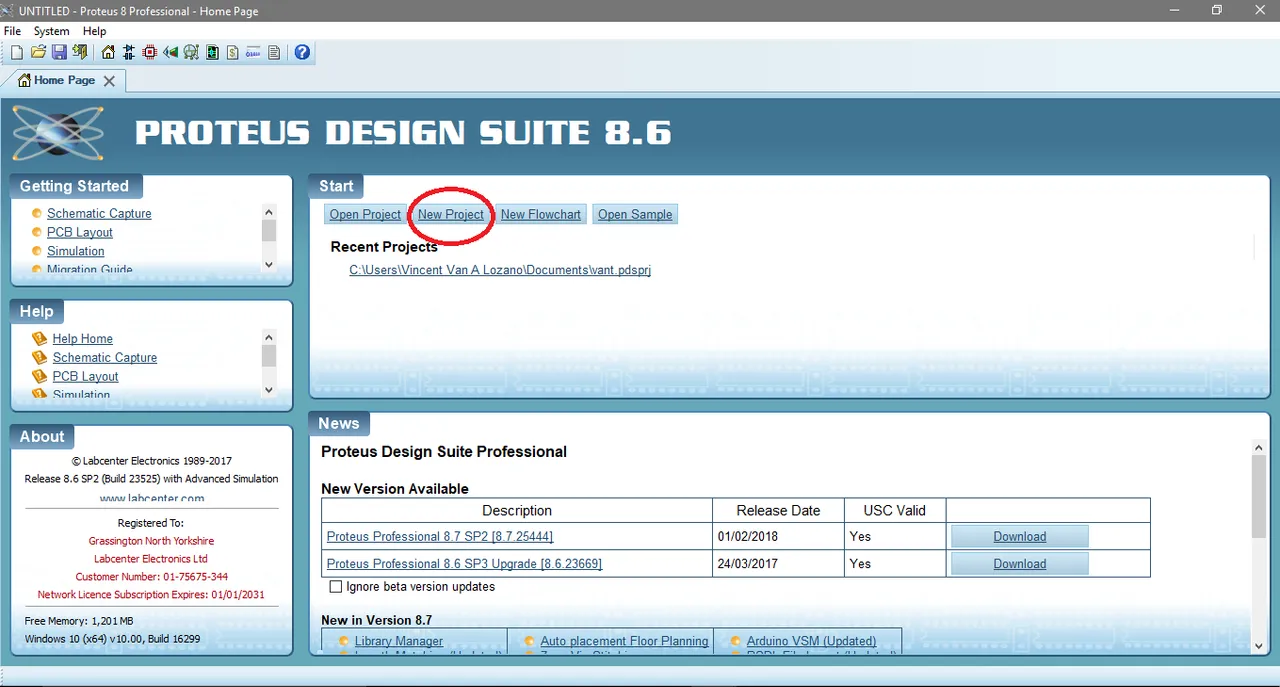This screenshot has width=1280, height=687.
Task: Click the bullet icon beside Simulation in Getting Started
Action: click(37, 251)
